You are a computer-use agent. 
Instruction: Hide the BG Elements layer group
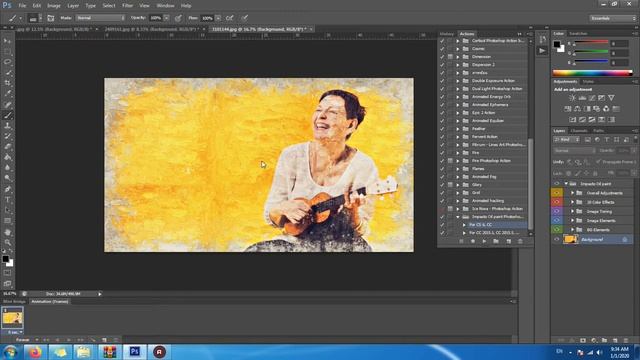556,230
